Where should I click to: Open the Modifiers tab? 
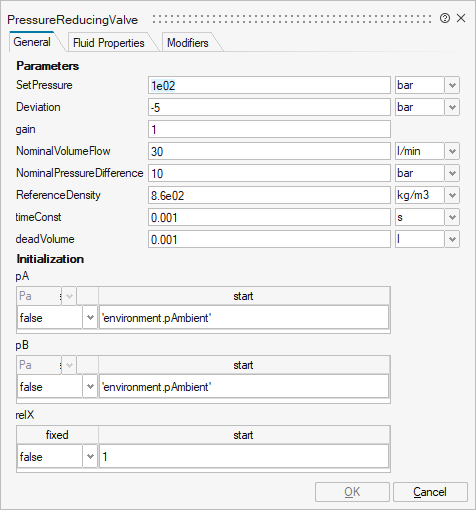188,43
